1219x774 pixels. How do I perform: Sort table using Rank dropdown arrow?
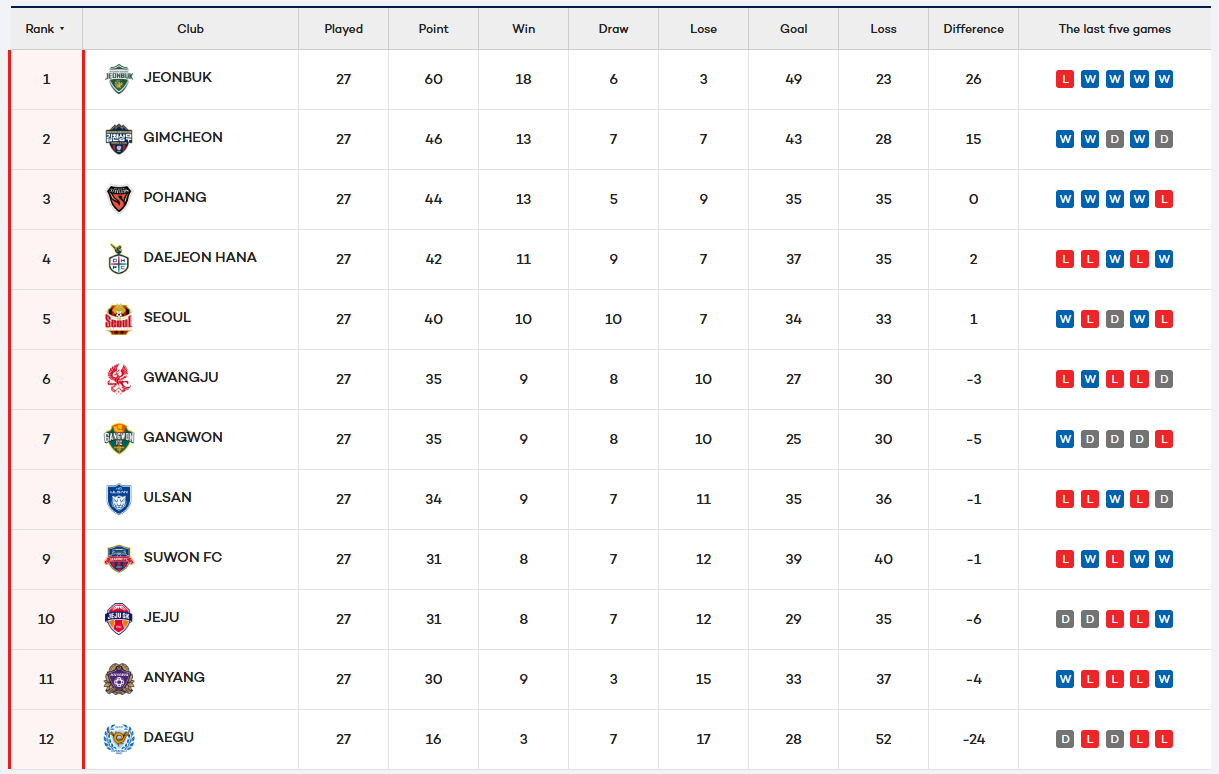[62, 29]
